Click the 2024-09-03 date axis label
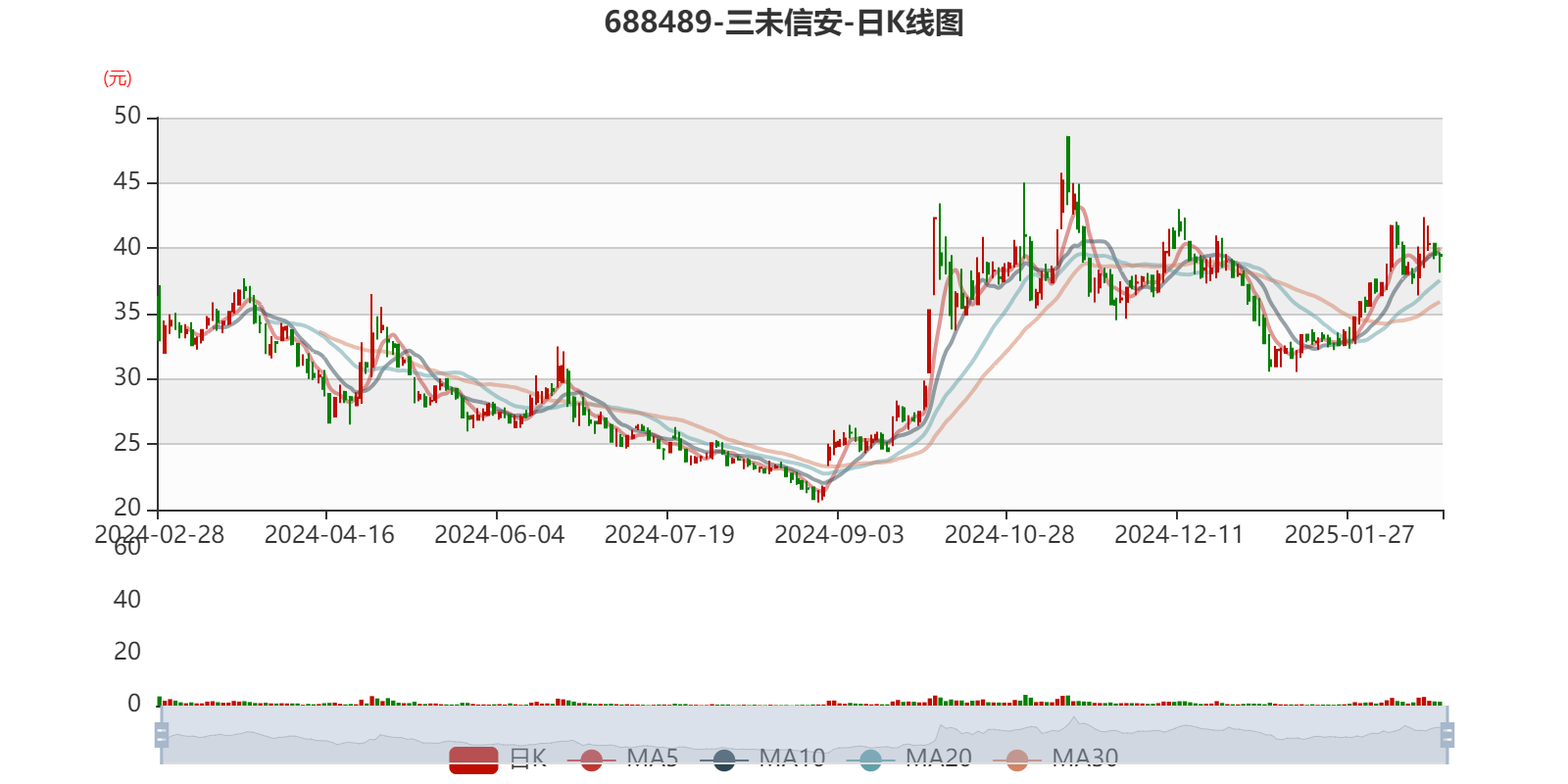Image resolution: width=1568 pixels, height=784 pixels. click(x=840, y=535)
